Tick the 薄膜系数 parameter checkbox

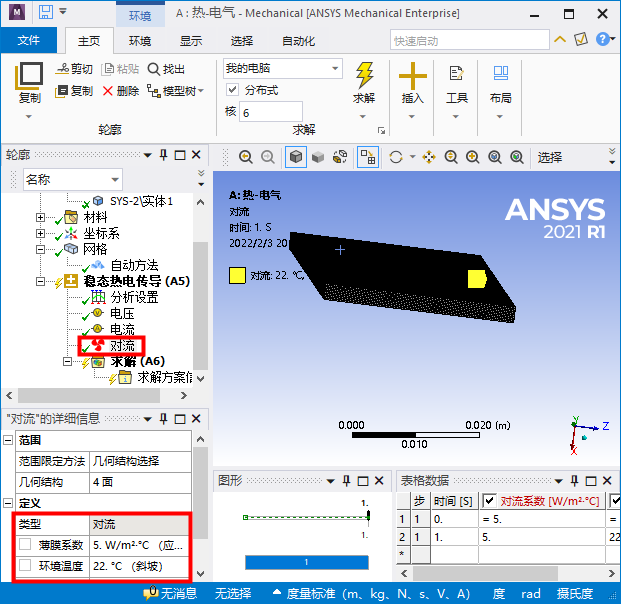[x=25, y=545]
